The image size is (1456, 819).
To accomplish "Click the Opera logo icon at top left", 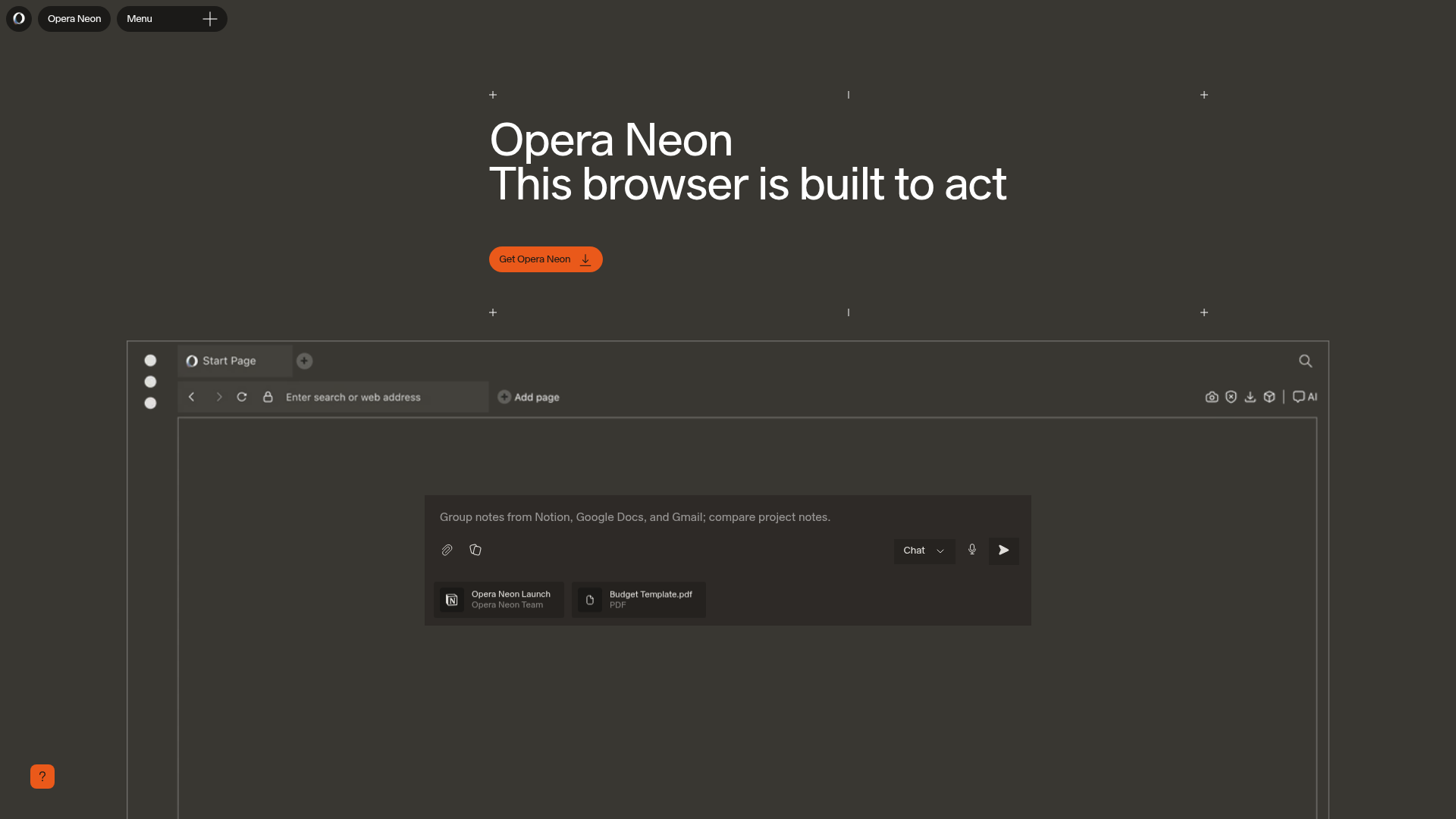I will click(19, 19).
